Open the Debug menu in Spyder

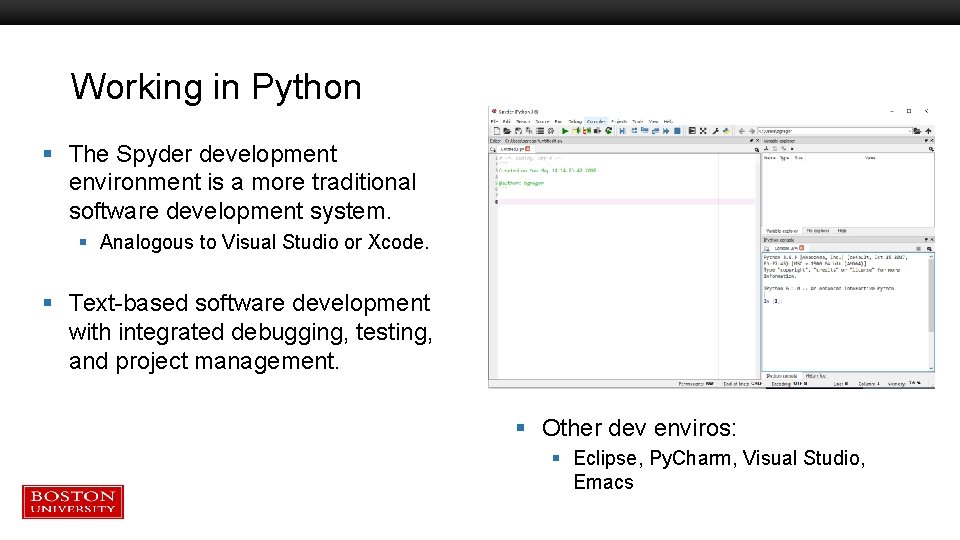pos(575,121)
